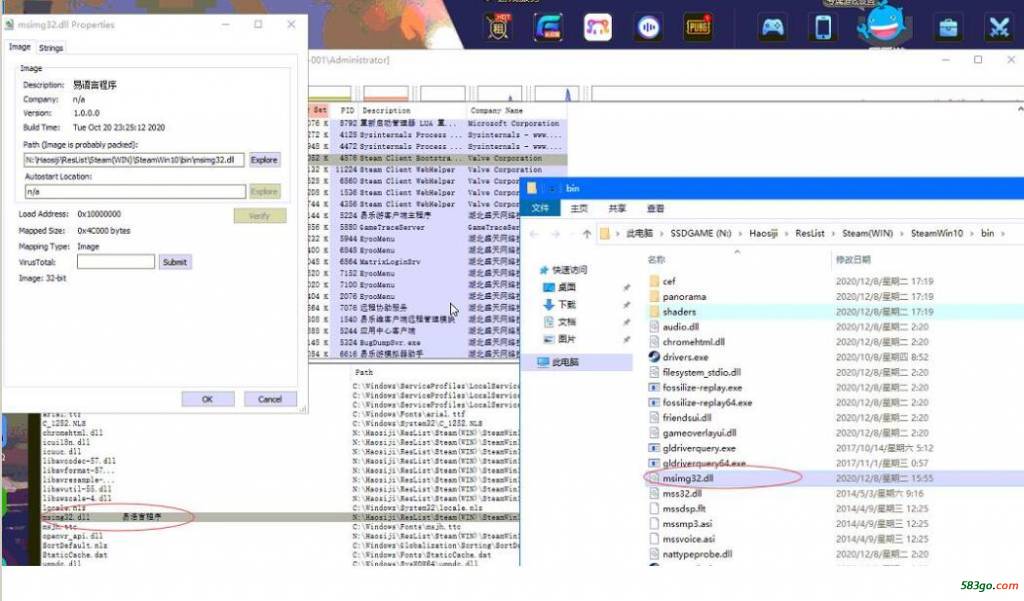This screenshot has height=601, width=1024.
Task: Open the 文件 ribbon tab in Explorer
Action: (540, 208)
